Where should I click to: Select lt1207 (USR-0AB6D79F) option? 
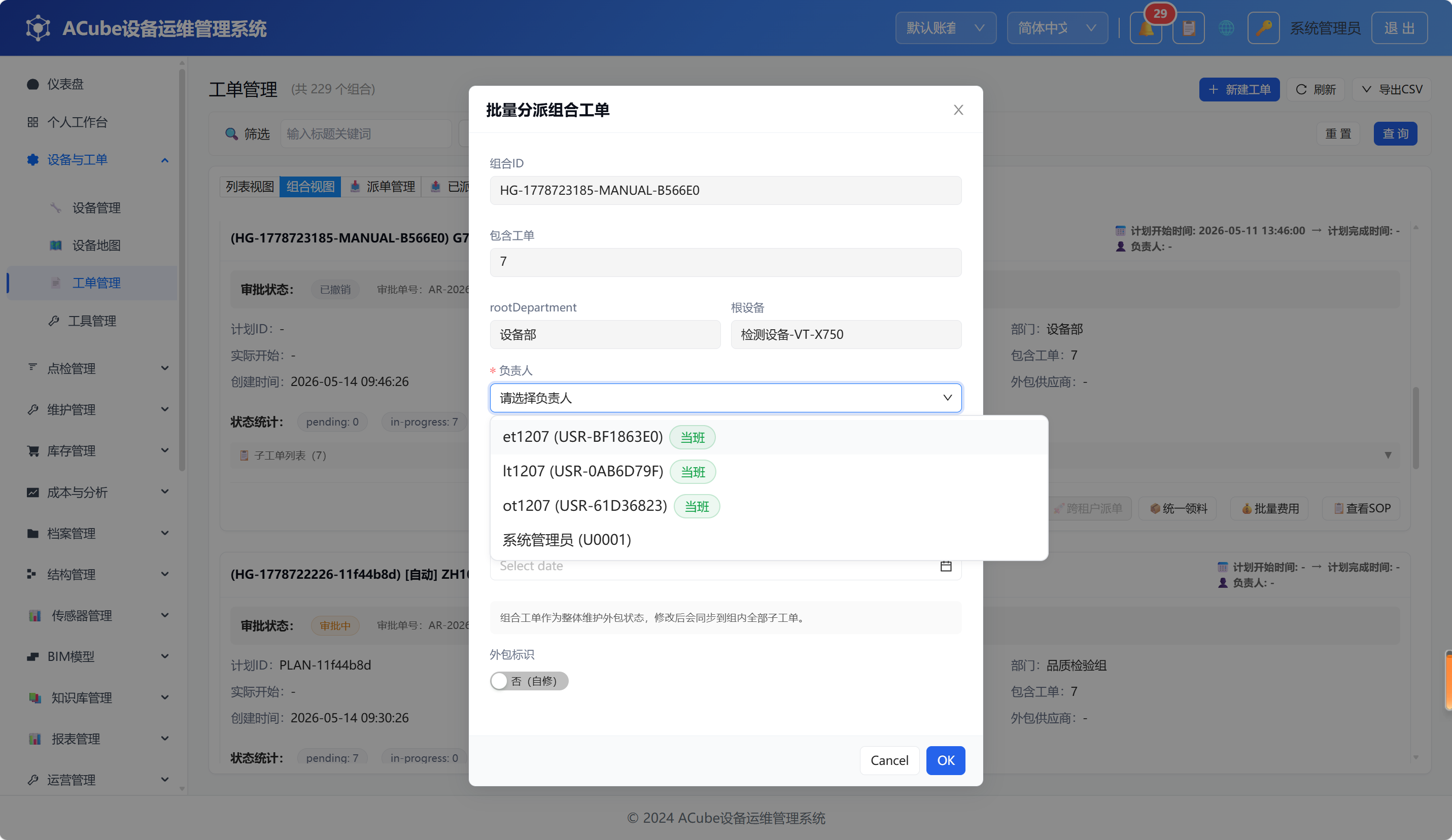[769, 472]
